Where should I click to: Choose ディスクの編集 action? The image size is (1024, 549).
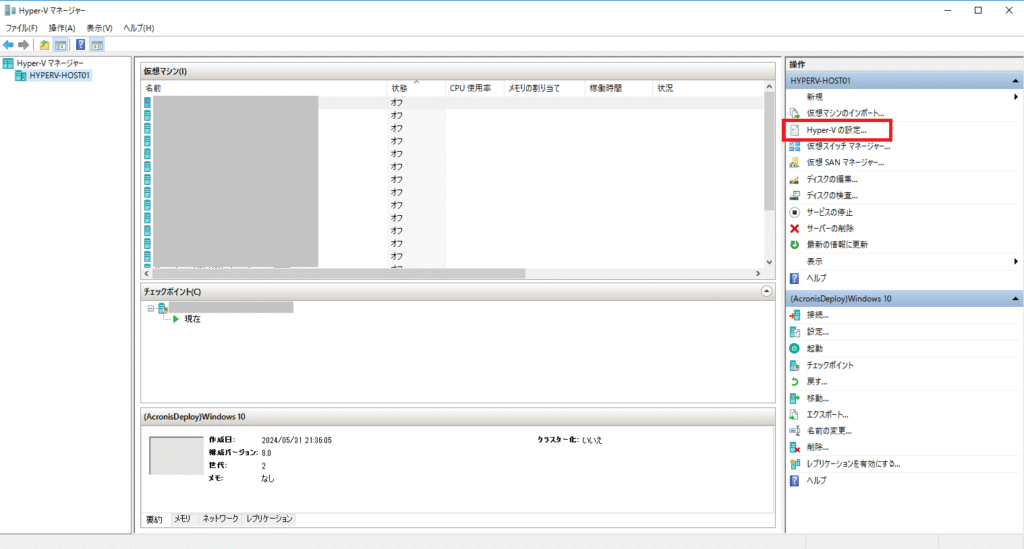pos(832,179)
